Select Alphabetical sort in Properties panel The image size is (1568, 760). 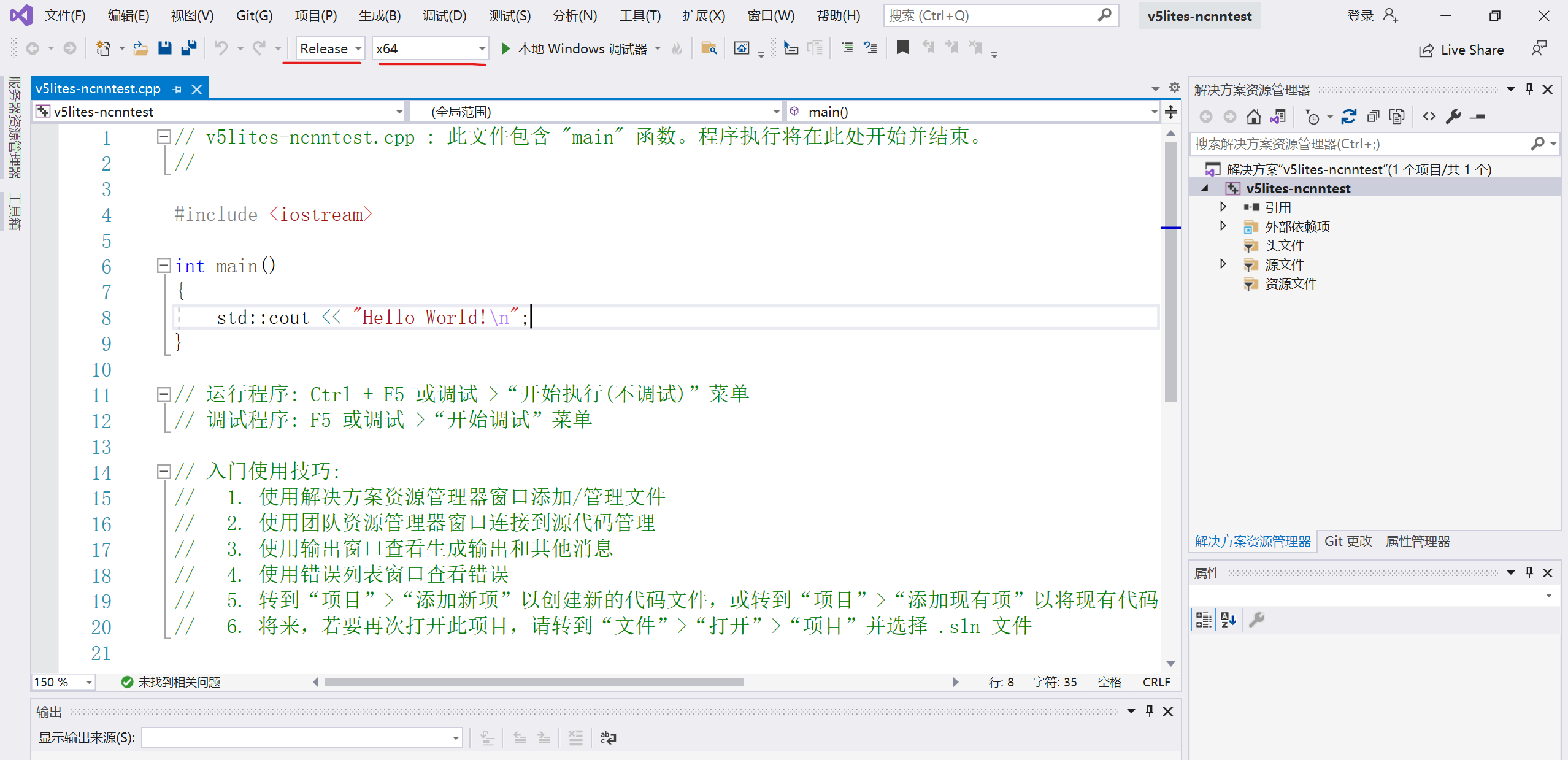(1228, 620)
